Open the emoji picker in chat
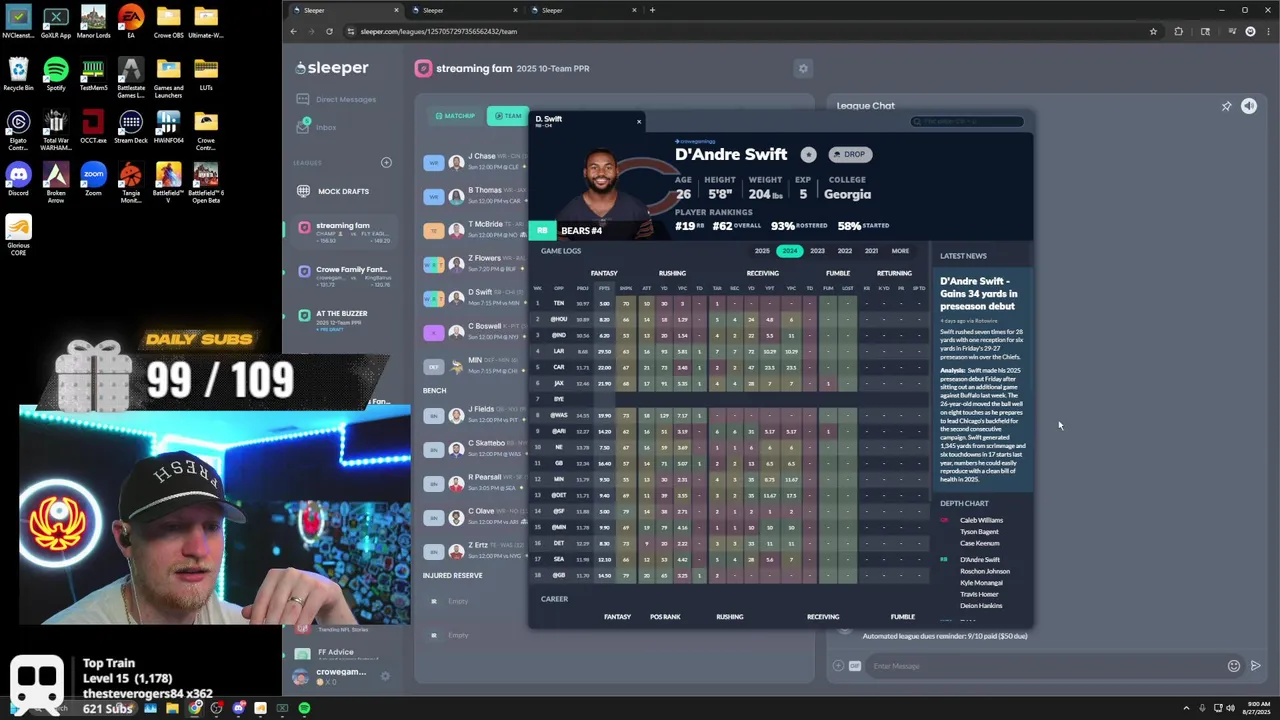 (1234, 666)
